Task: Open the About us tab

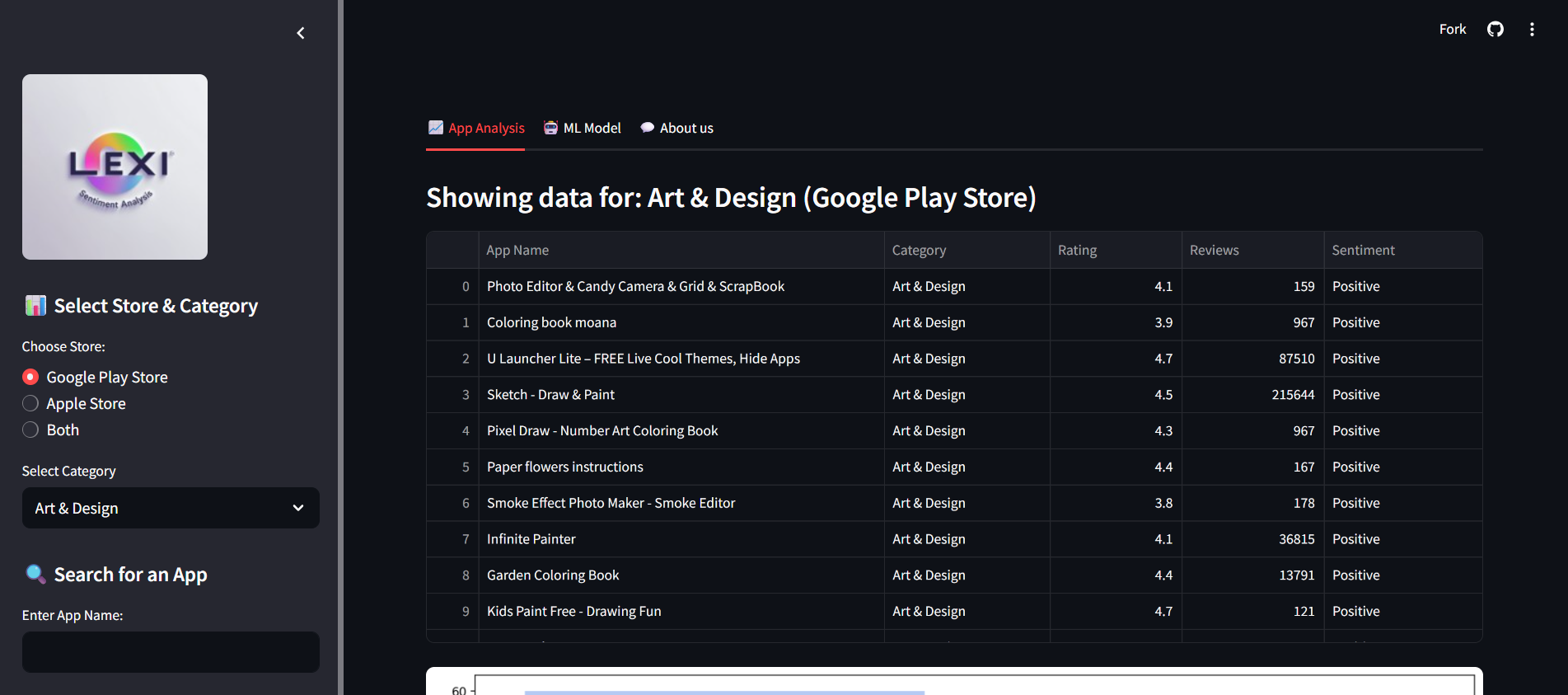Action: [x=686, y=128]
